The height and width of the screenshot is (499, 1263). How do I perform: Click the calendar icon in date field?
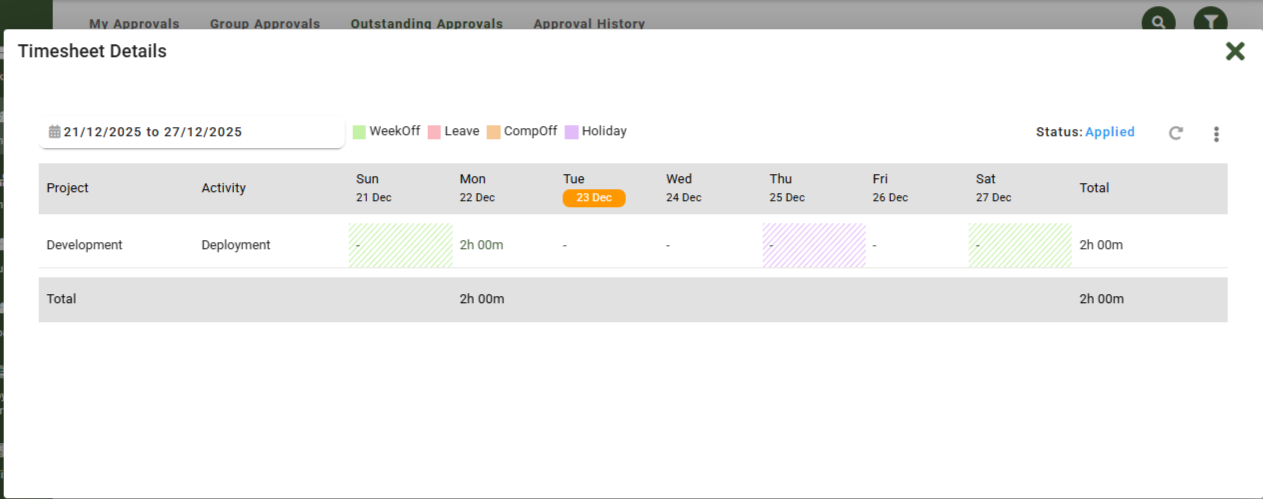pos(55,132)
